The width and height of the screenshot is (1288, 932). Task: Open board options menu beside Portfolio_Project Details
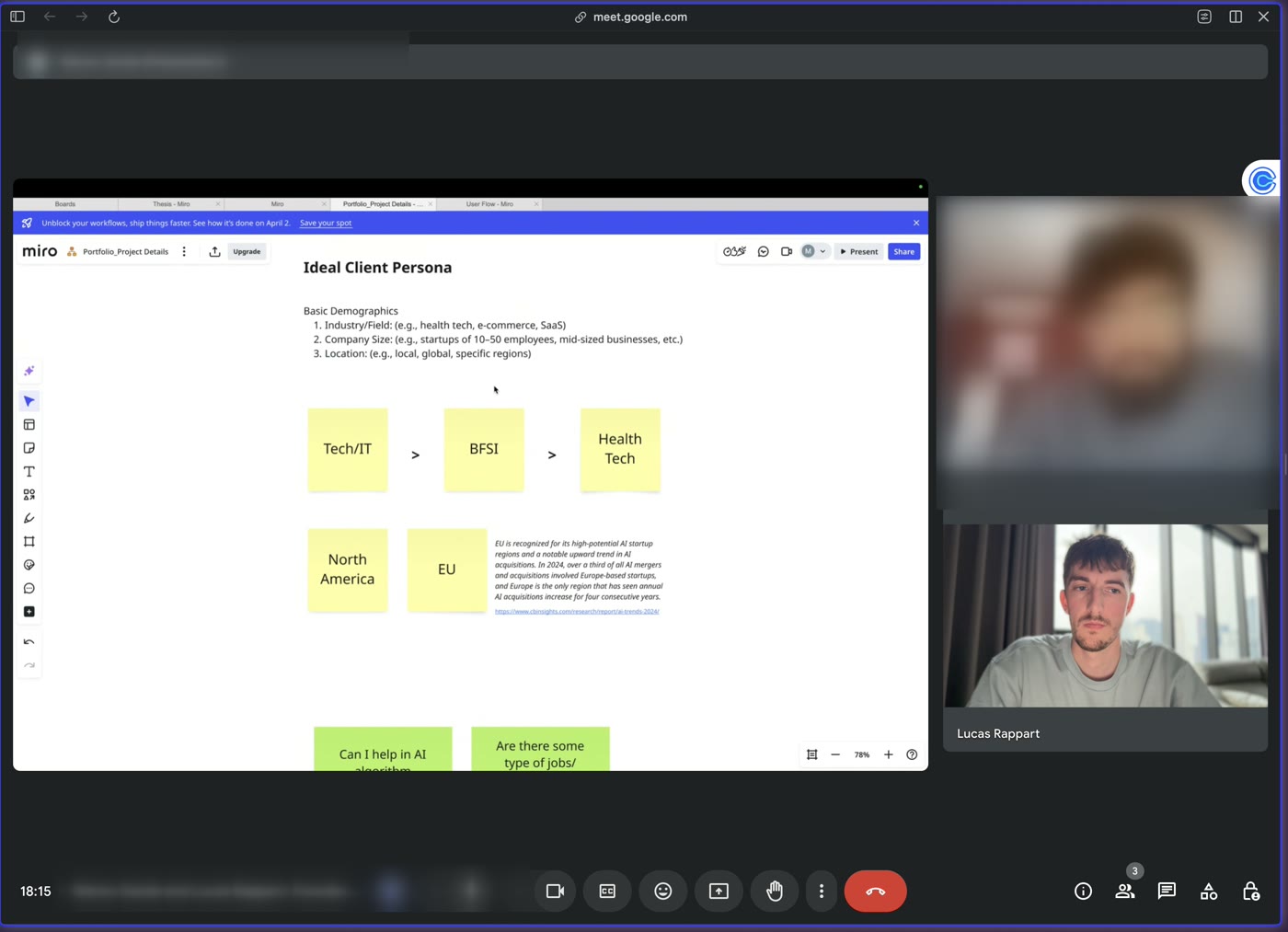[x=184, y=251]
